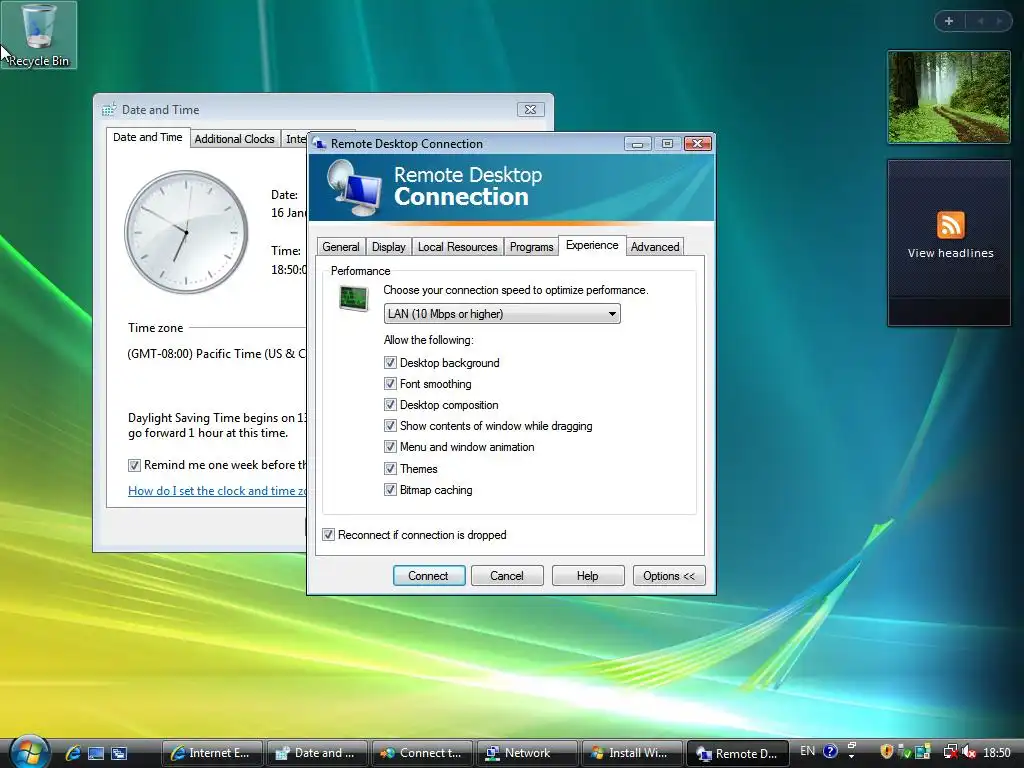This screenshot has width=1024, height=768.
Task: Click the language bar options arrow
Action: 851,756
